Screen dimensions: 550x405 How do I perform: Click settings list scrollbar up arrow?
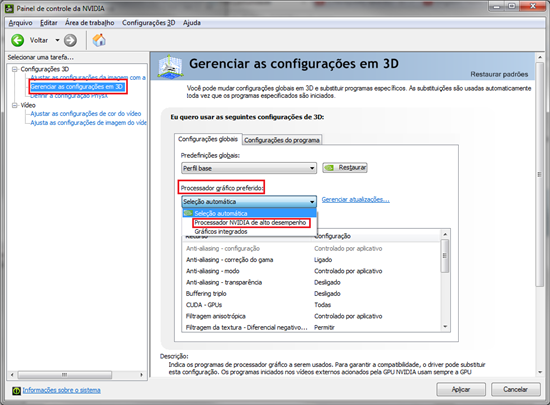tap(445, 234)
